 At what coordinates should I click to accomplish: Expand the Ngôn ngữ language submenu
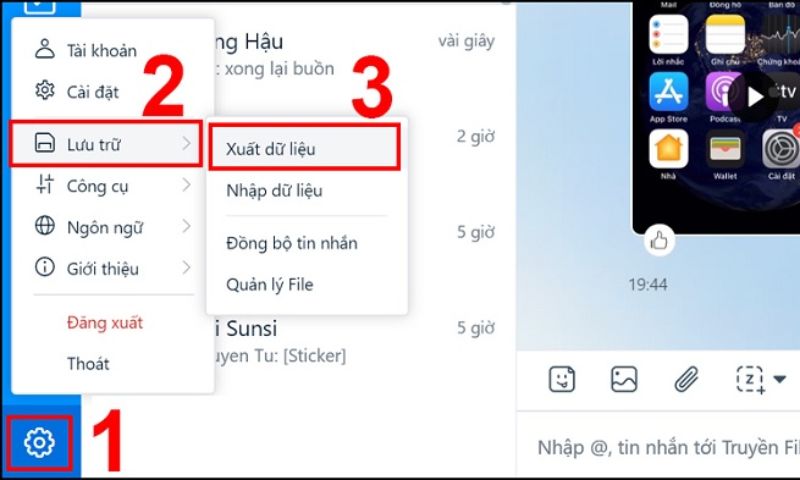tap(113, 226)
